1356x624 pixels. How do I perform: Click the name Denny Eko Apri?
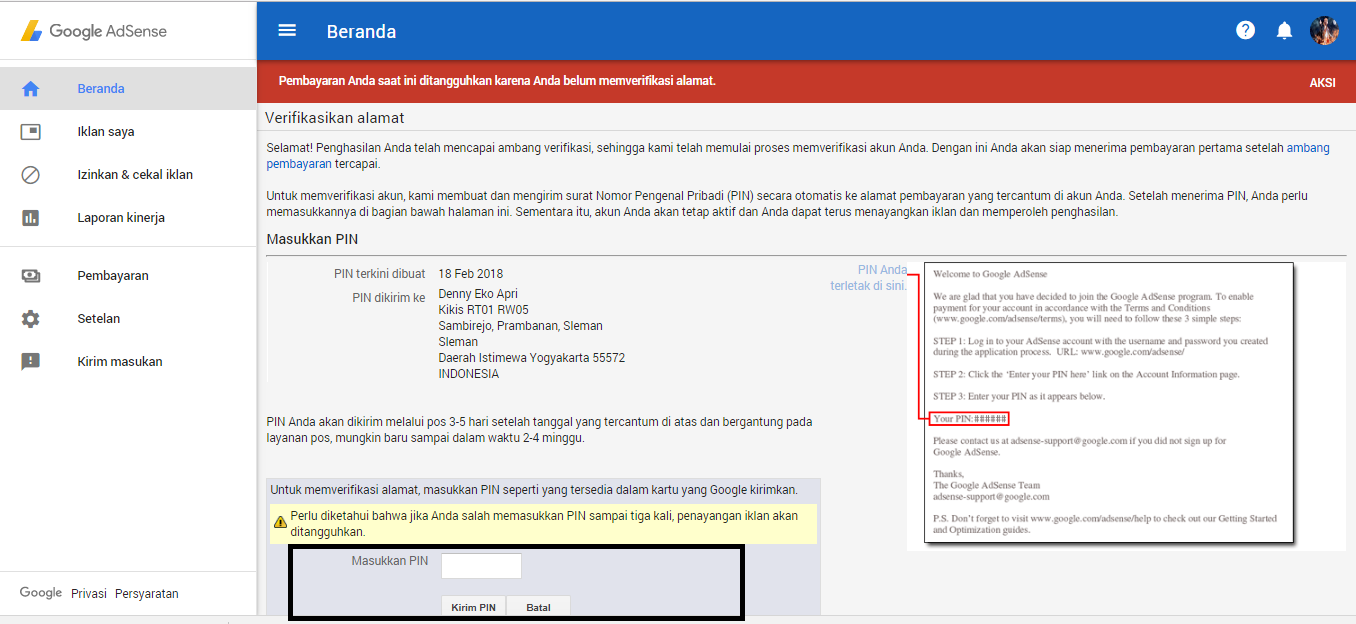pyautogui.click(x=478, y=294)
